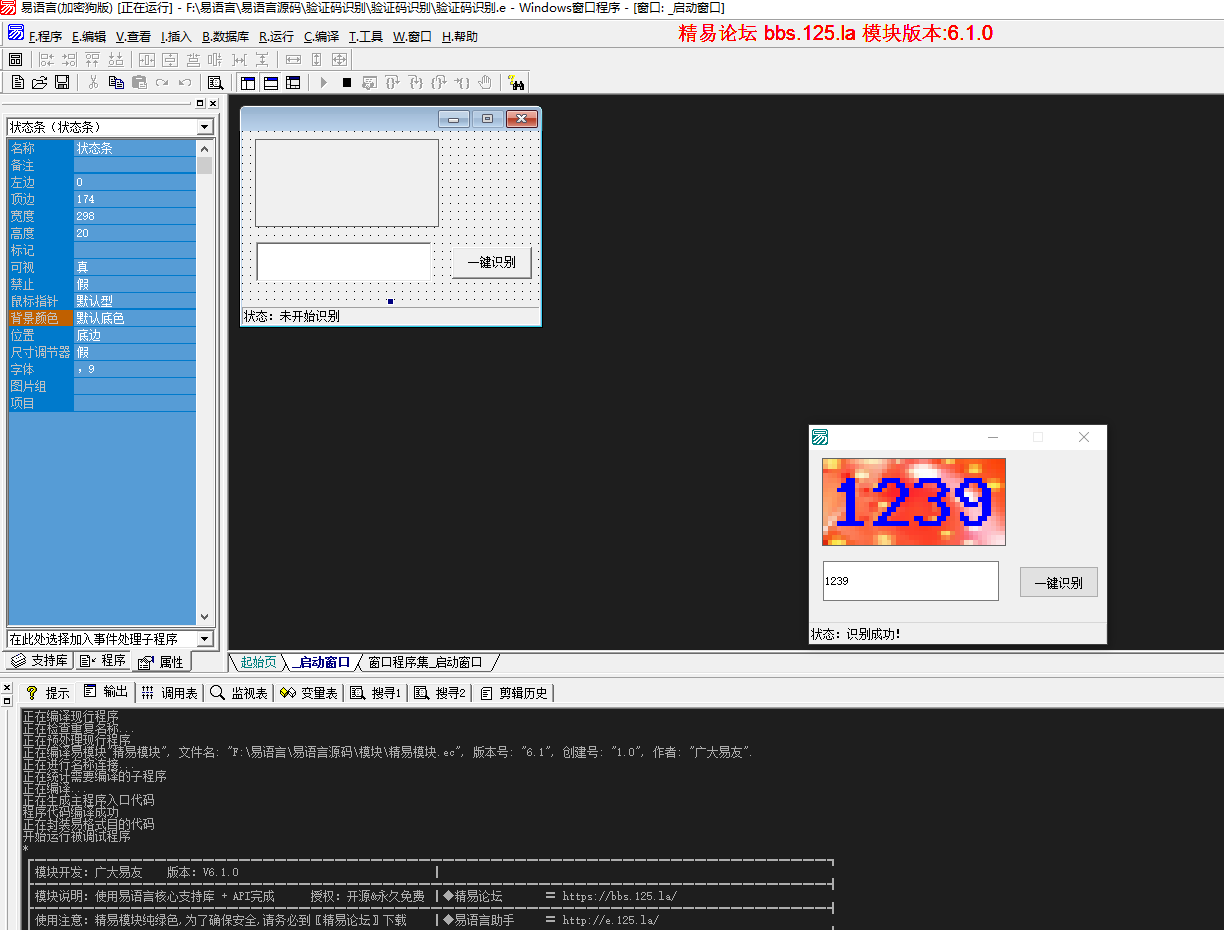
Task: Click the captcha result field showing 1239
Action: 910,581
